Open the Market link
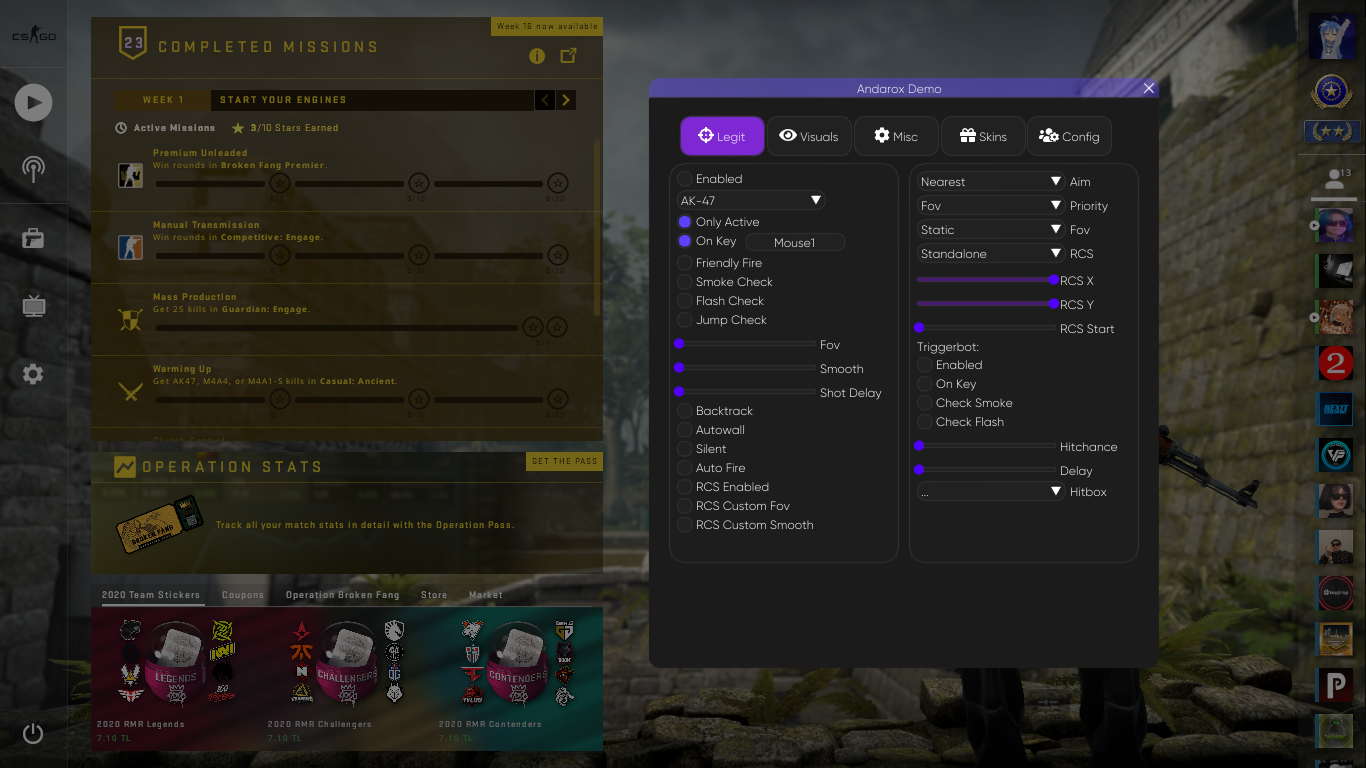The image size is (1366, 768). click(x=486, y=595)
